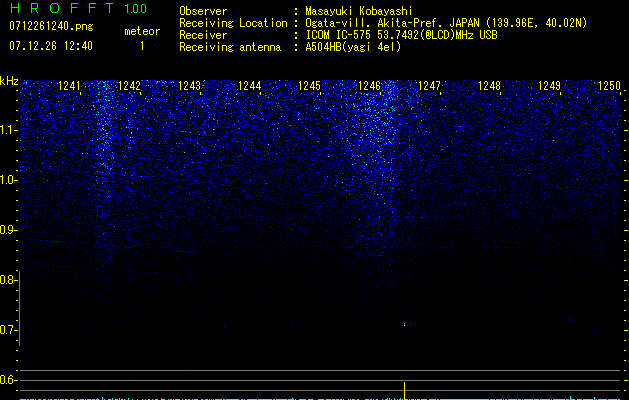Click the 1248 time marker
This screenshot has height=400, width=629.
[x=489, y=86]
